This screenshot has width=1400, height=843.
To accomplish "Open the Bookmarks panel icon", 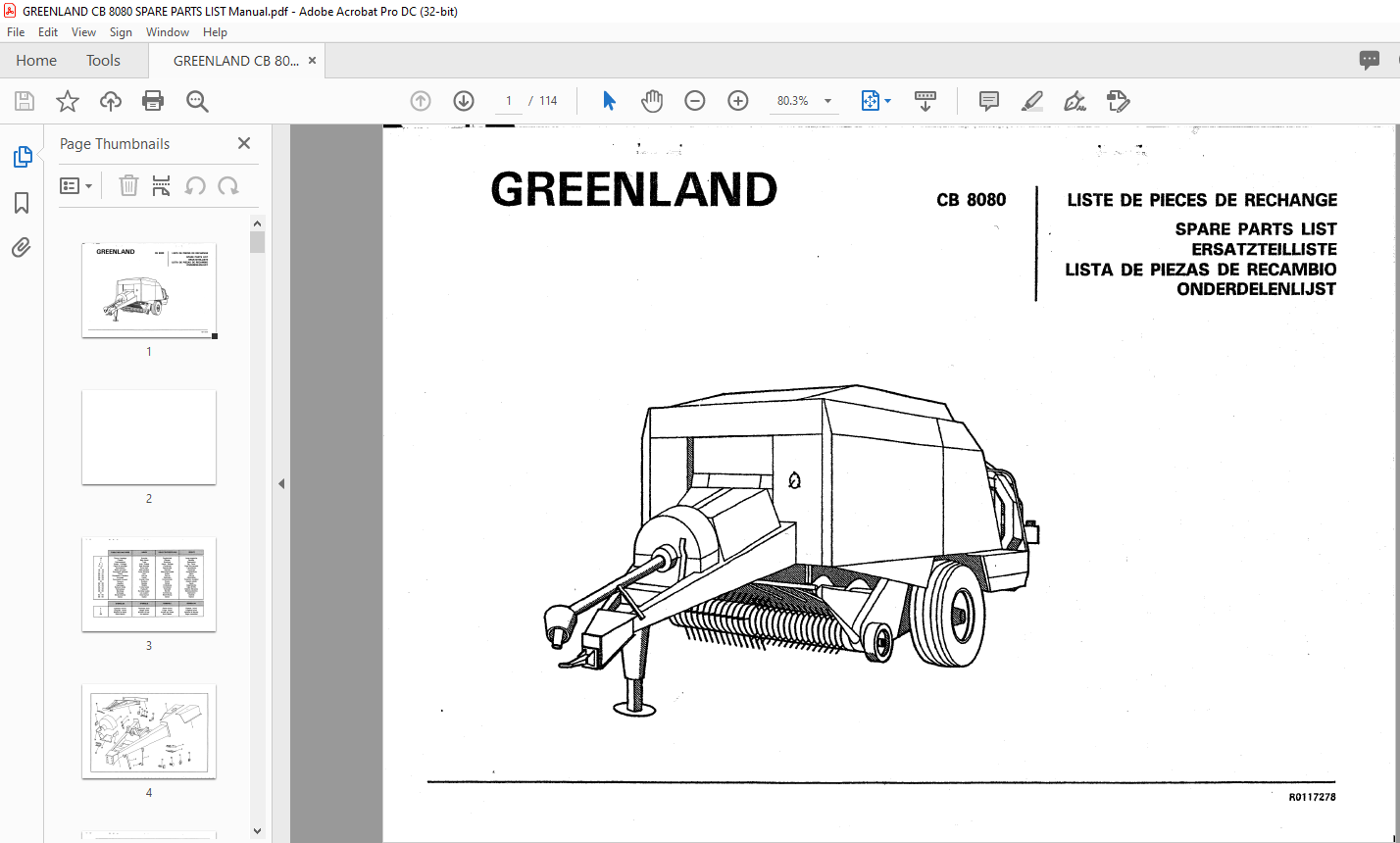I will tap(22, 203).
